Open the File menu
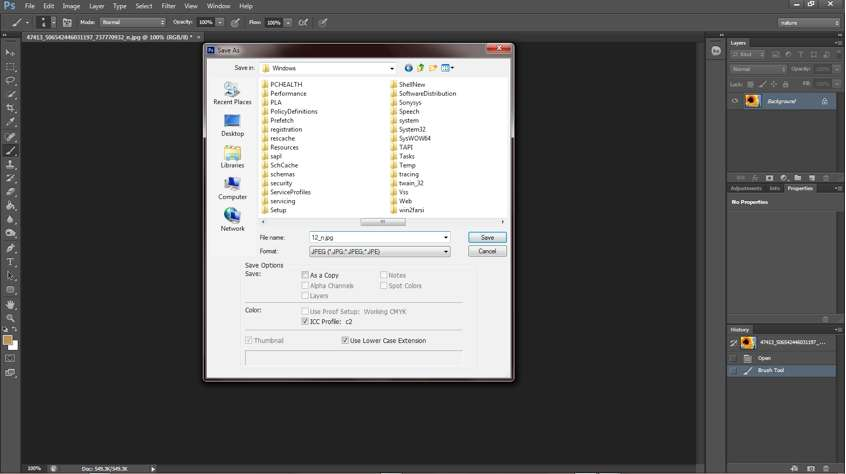The height and width of the screenshot is (474, 846). coord(30,6)
